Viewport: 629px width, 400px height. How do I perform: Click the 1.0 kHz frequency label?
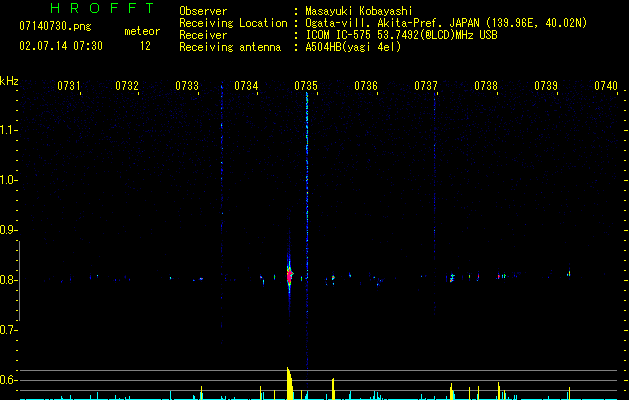[x=7, y=180]
